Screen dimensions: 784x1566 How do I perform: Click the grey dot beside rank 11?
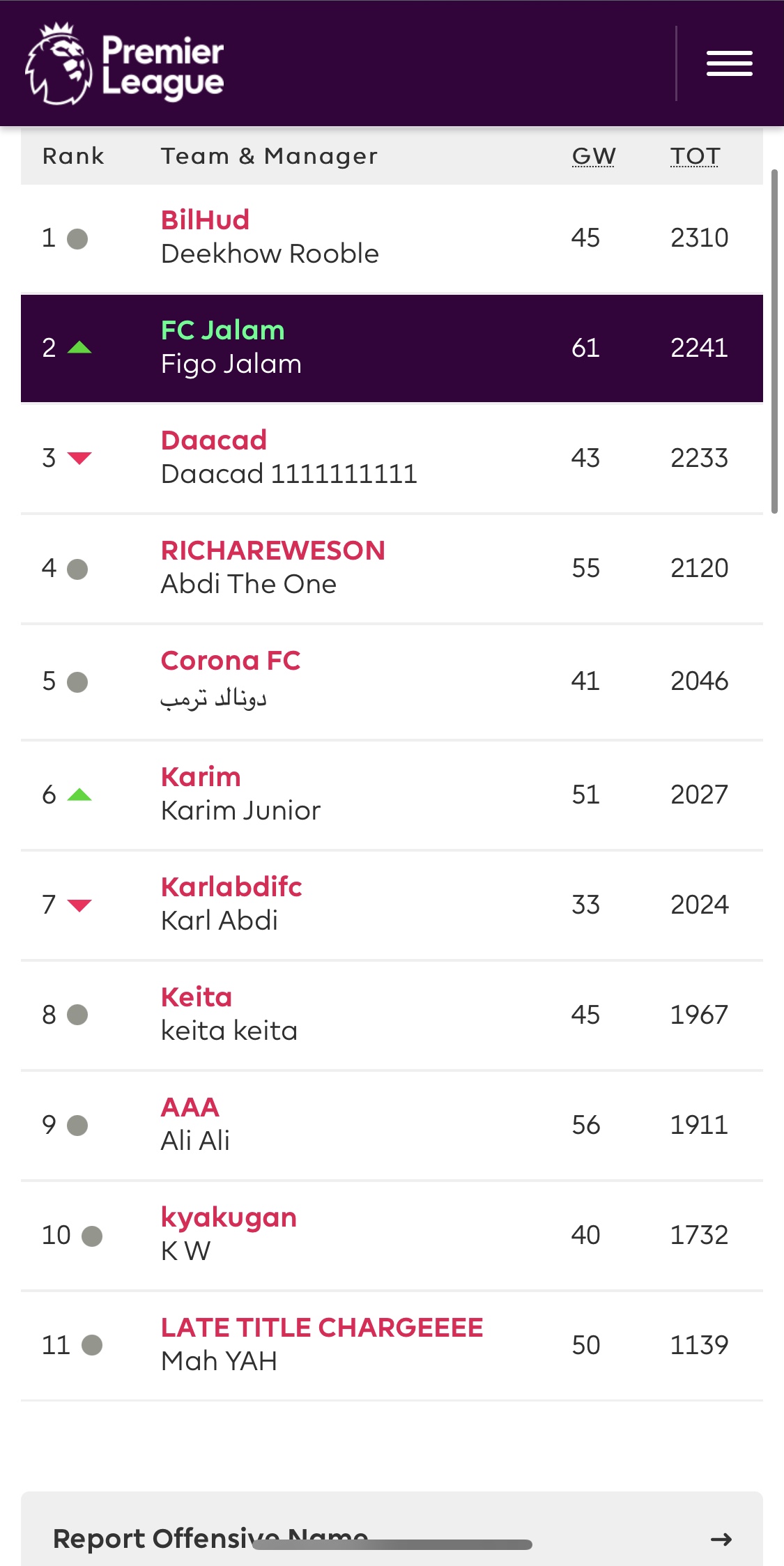click(x=92, y=1345)
